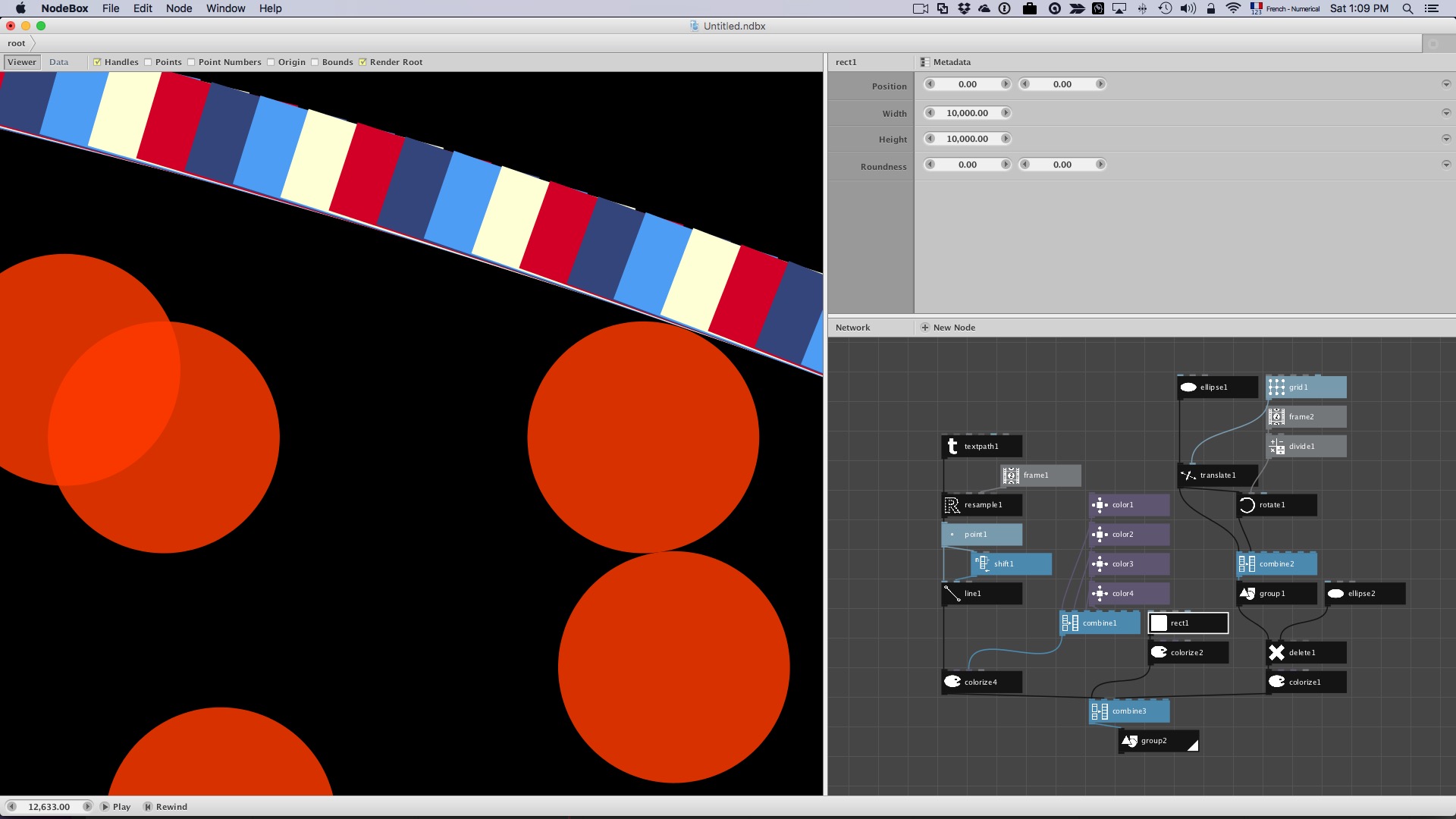Click the colorize4 palette node icon
The width and height of the screenshot is (1456, 819).
[952, 682]
